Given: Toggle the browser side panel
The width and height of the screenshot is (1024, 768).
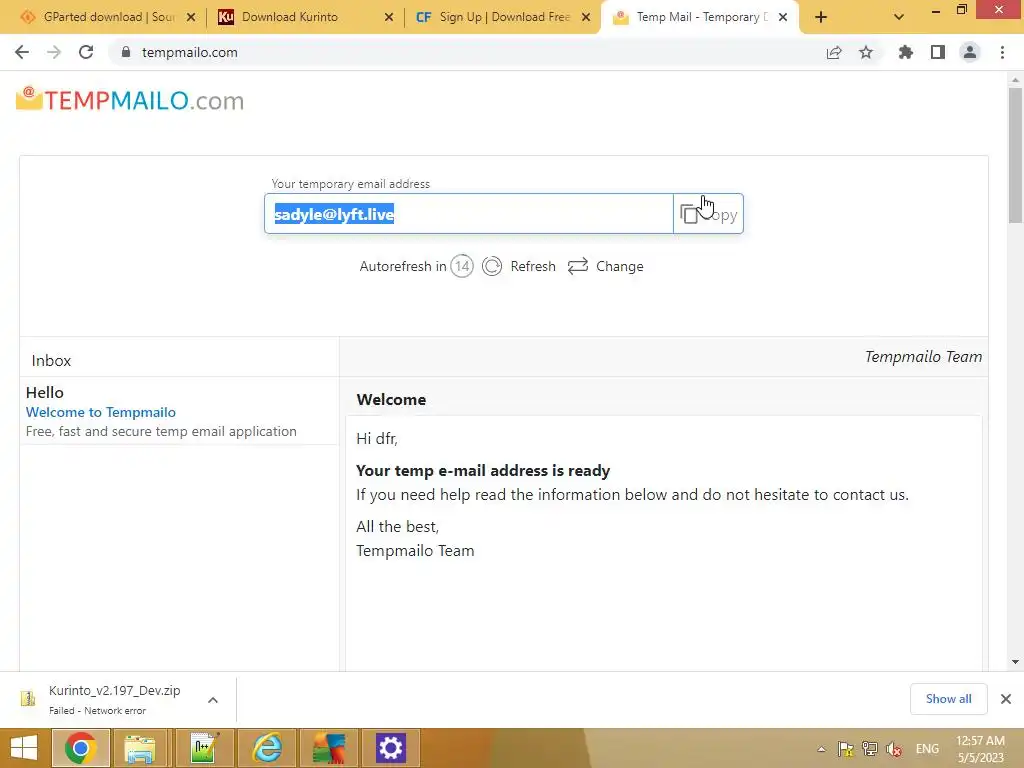Looking at the screenshot, I should pyautogui.click(x=938, y=52).
